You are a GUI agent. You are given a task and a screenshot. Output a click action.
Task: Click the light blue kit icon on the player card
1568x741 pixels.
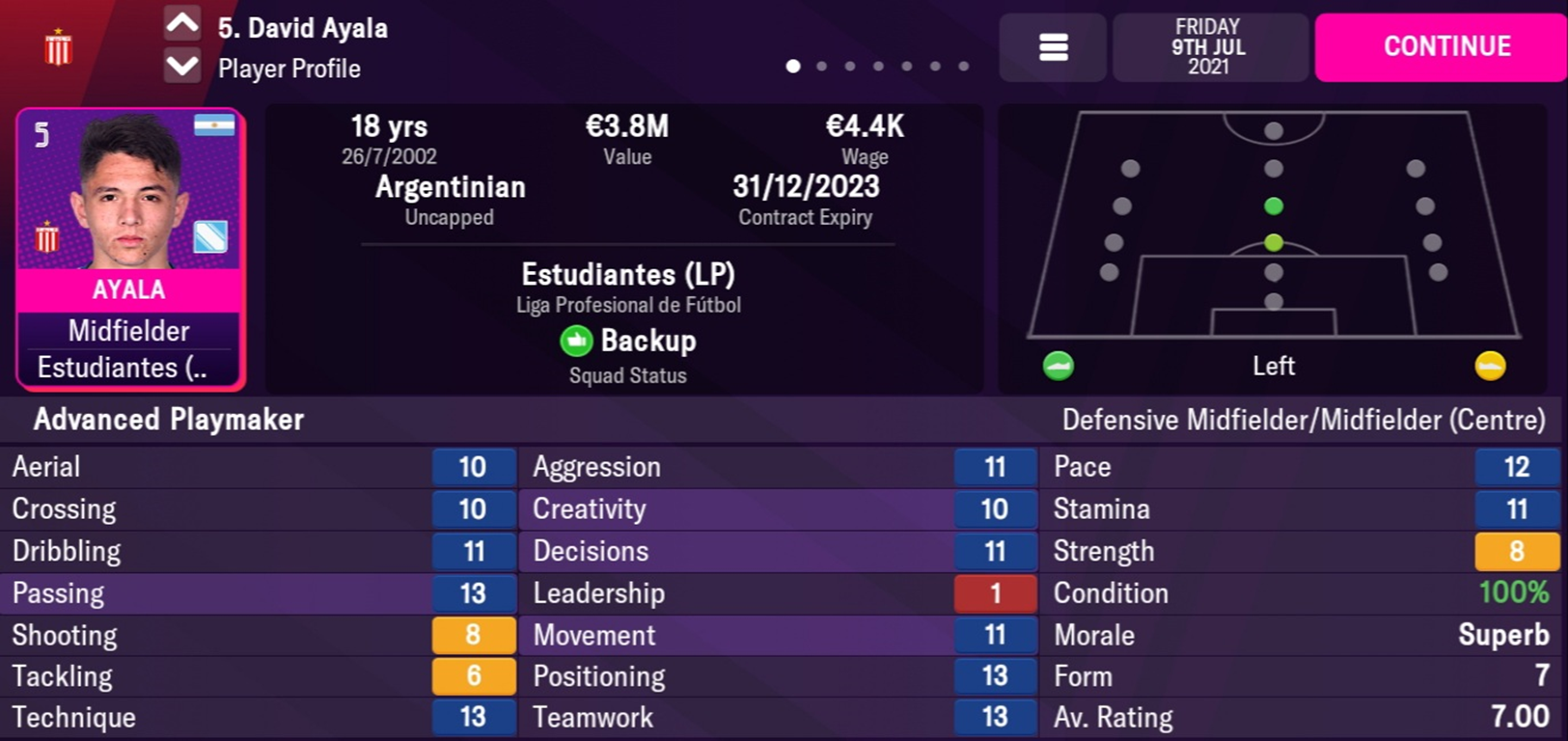tap(210, 236)
